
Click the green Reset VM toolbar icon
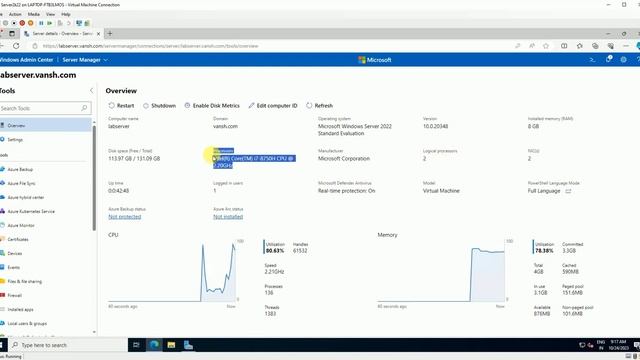coord(50,23)
